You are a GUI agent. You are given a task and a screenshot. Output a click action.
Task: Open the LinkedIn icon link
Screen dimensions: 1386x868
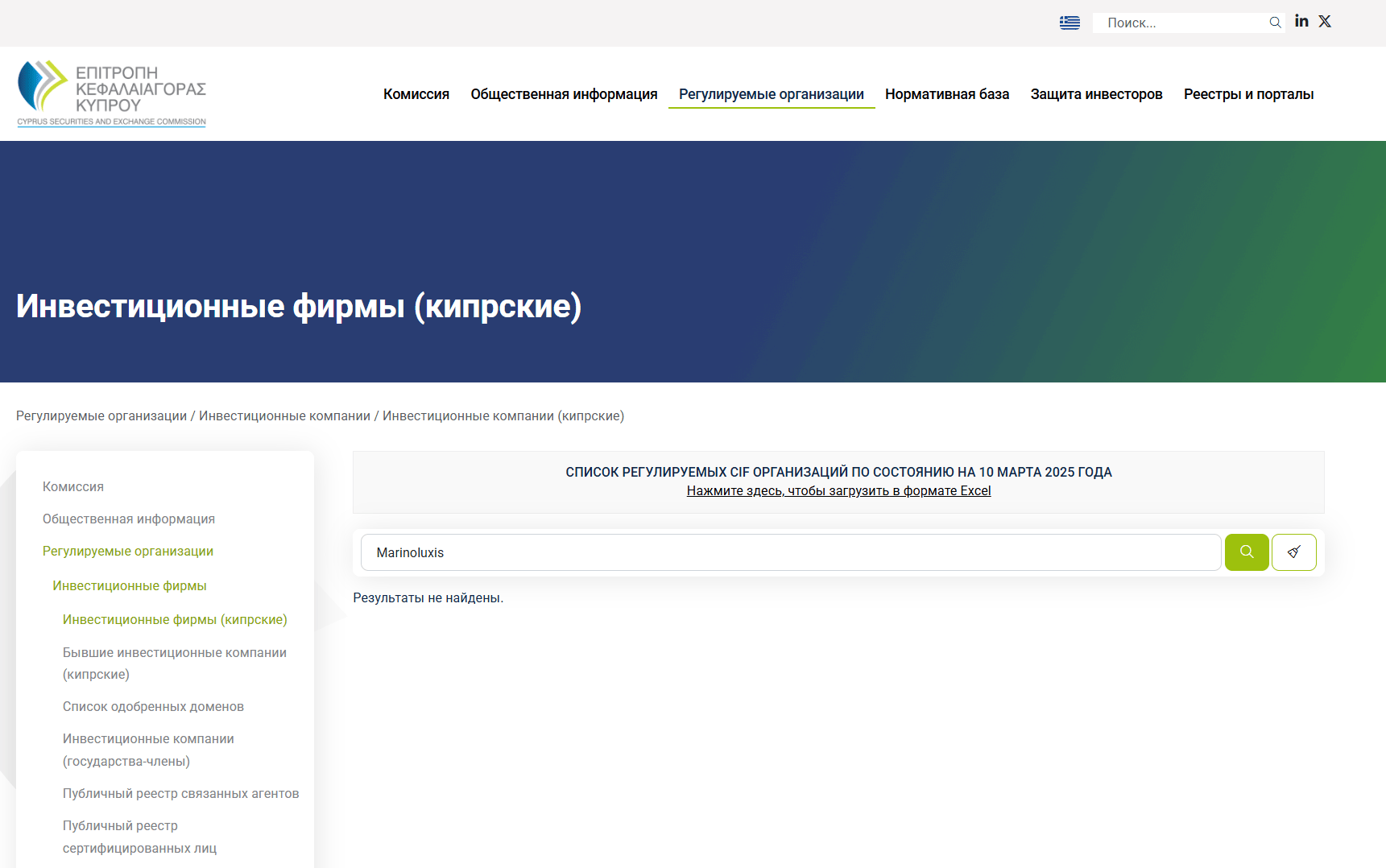1301,22
